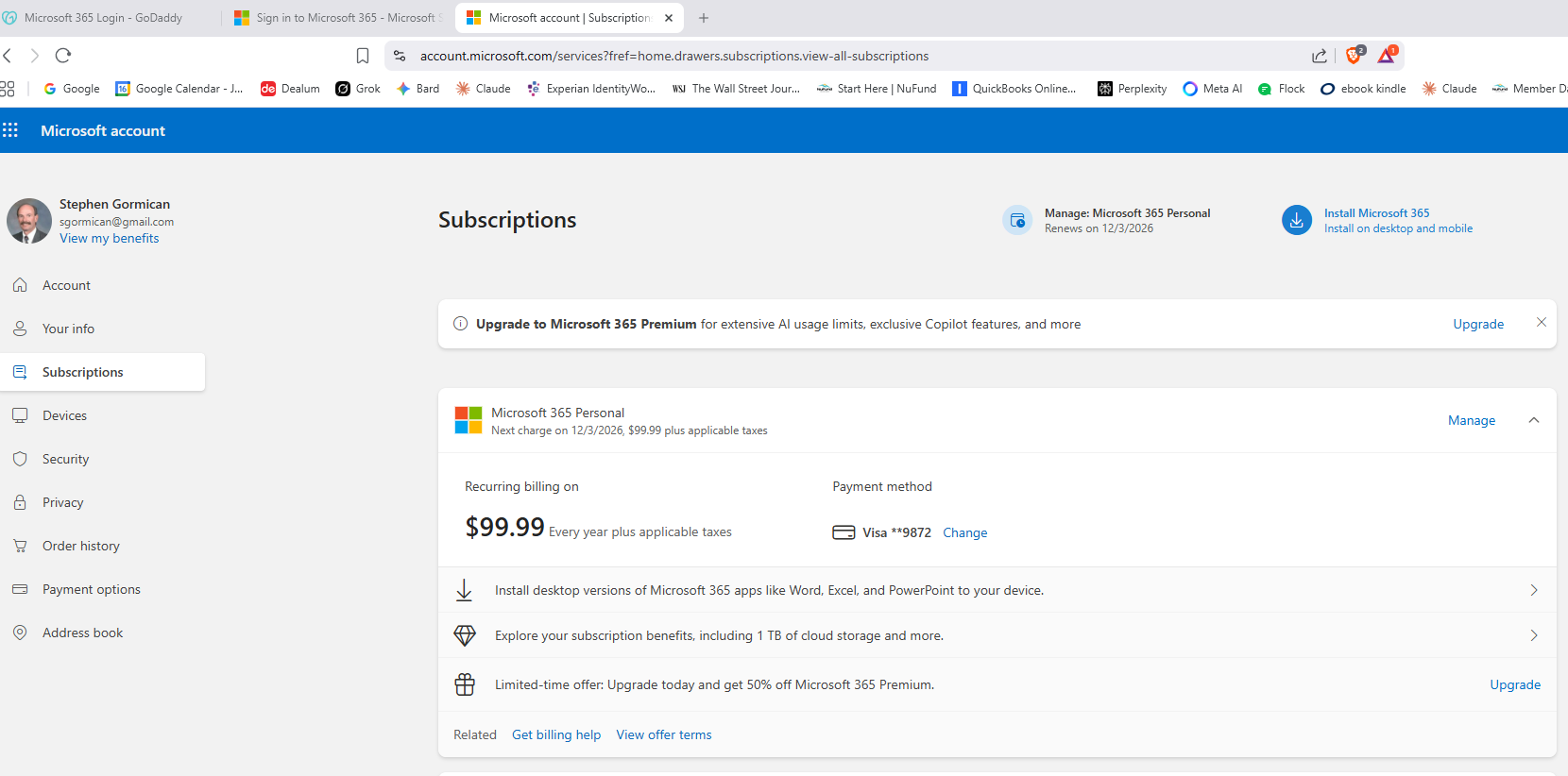Click the gift icon on limited-time offer
This screenshot has width=1568, height=776.
(465, 684)
